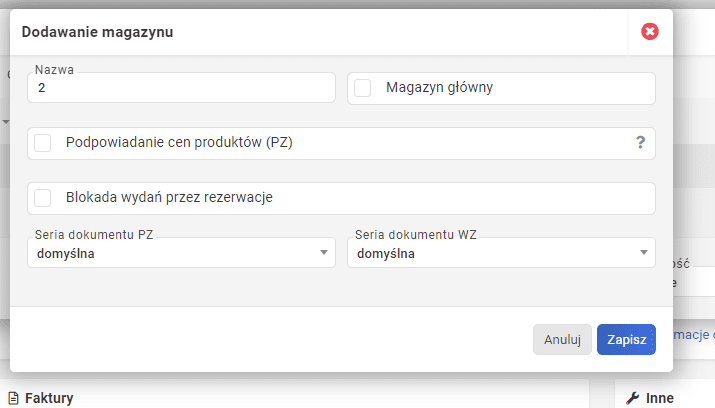Click the partially hidden blue link at right
This screenshot has width=715, height=408.
pos(695,334)
